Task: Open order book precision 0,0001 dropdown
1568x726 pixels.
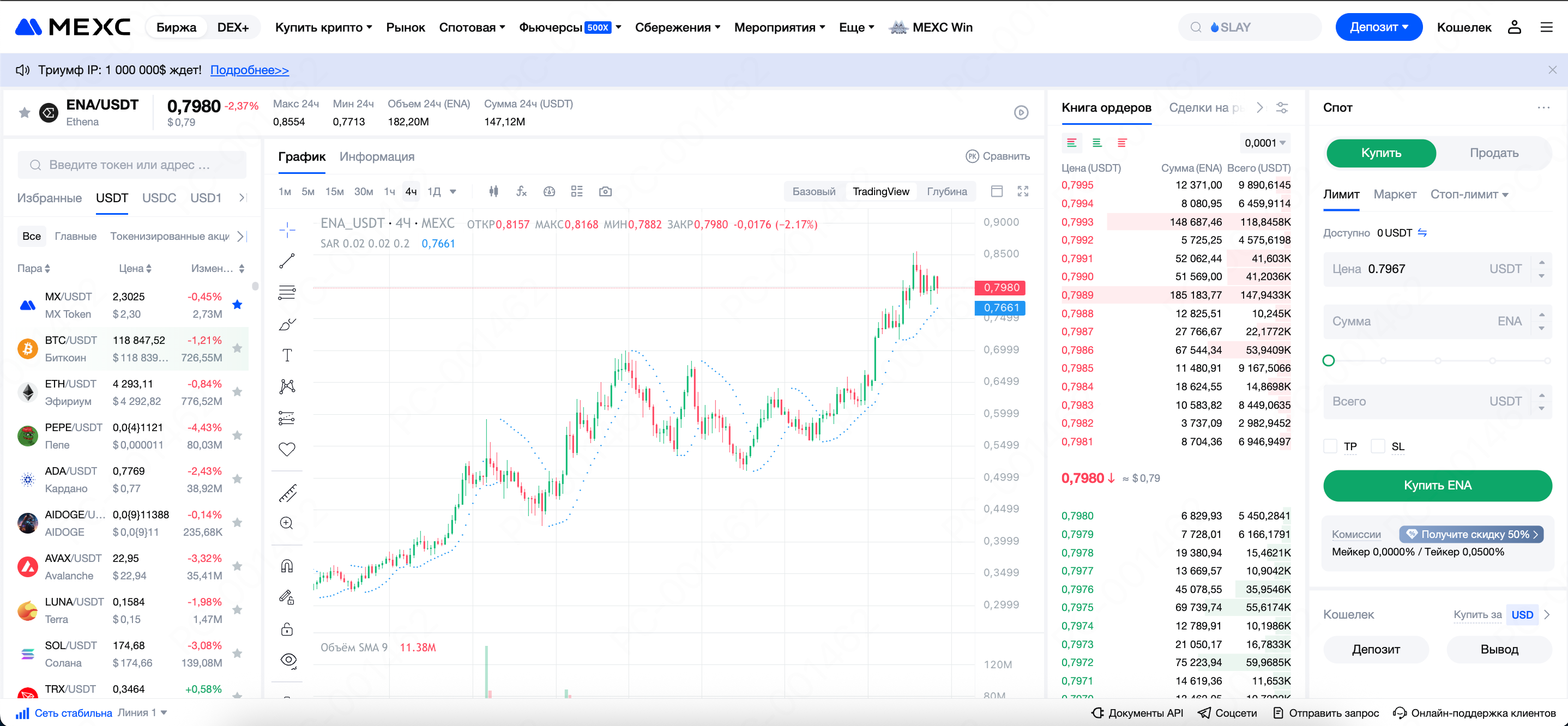Action: tap(1265, 143)
